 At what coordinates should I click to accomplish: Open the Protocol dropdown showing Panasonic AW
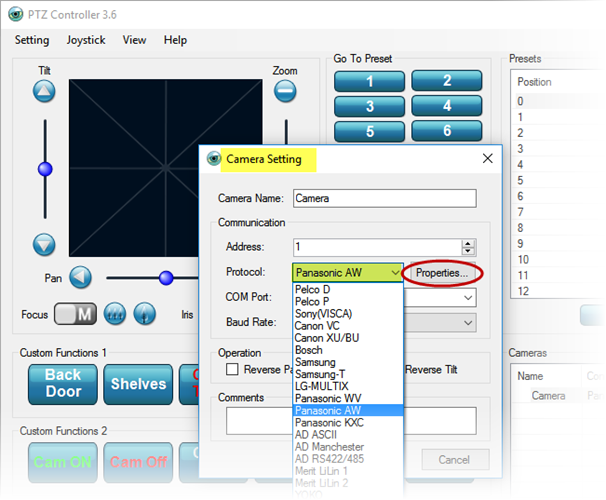click(347, 272)
